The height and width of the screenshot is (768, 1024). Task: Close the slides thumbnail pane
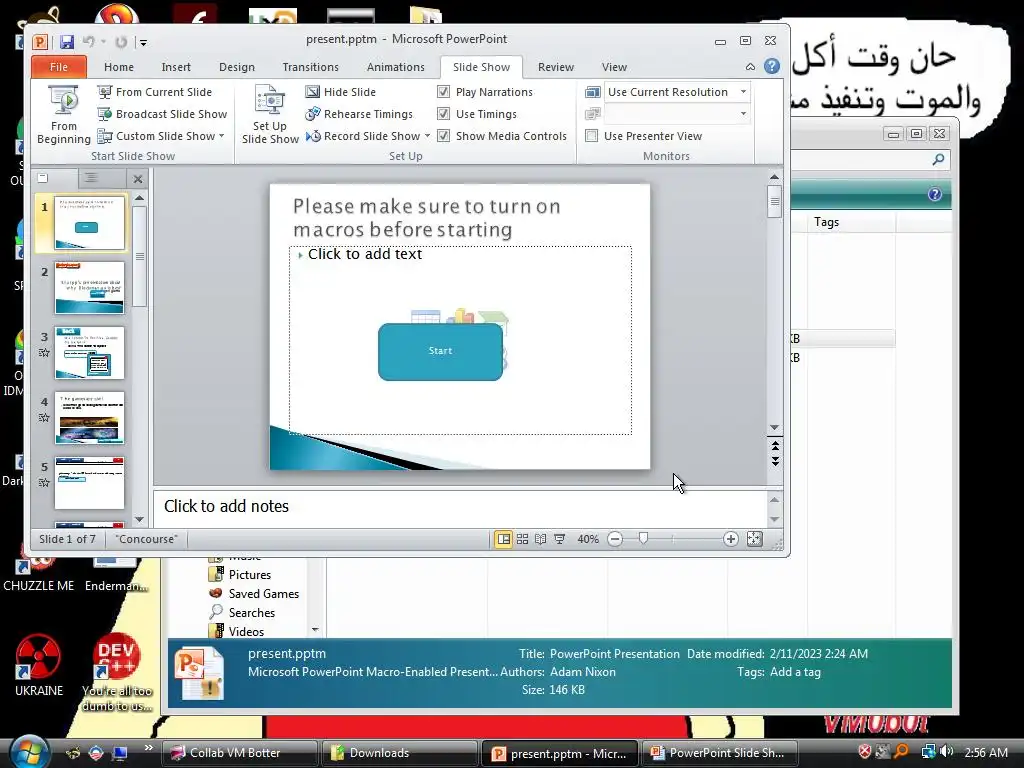click(138, 178)
